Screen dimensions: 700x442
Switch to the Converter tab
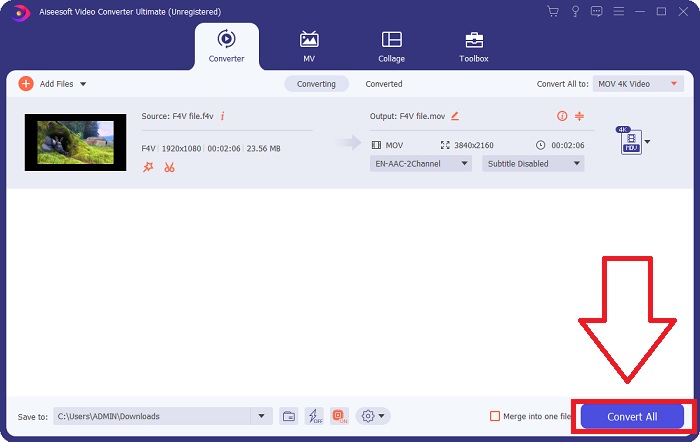click(226, 46)
